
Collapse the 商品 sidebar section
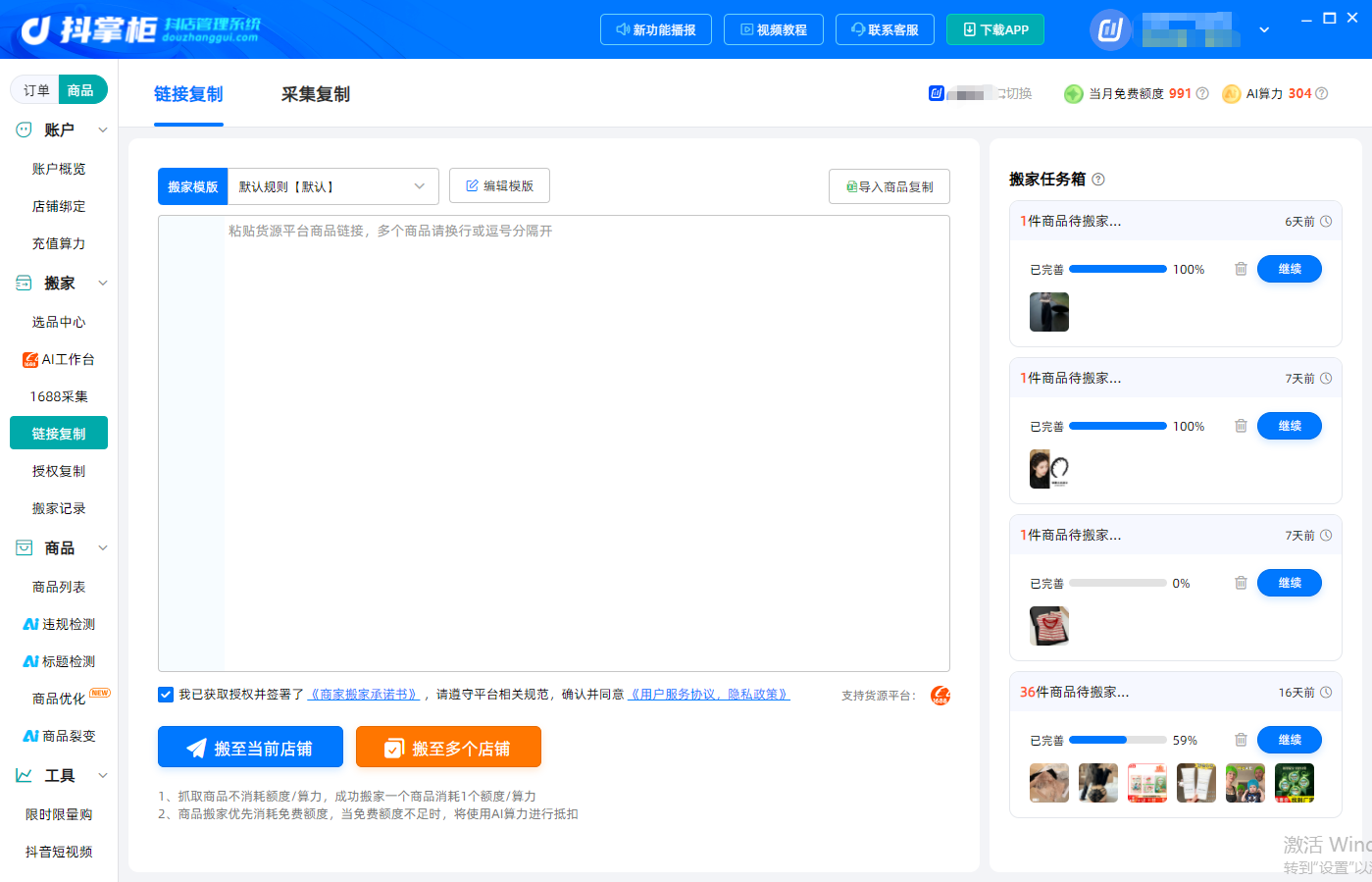pyautogui.click(x=103, y=547)
